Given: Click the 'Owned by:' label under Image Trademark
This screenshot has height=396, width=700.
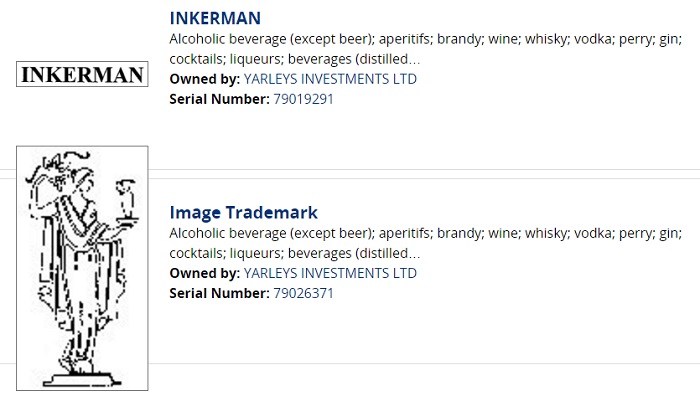Looking at the screenshot, I should tap(204, 273).
